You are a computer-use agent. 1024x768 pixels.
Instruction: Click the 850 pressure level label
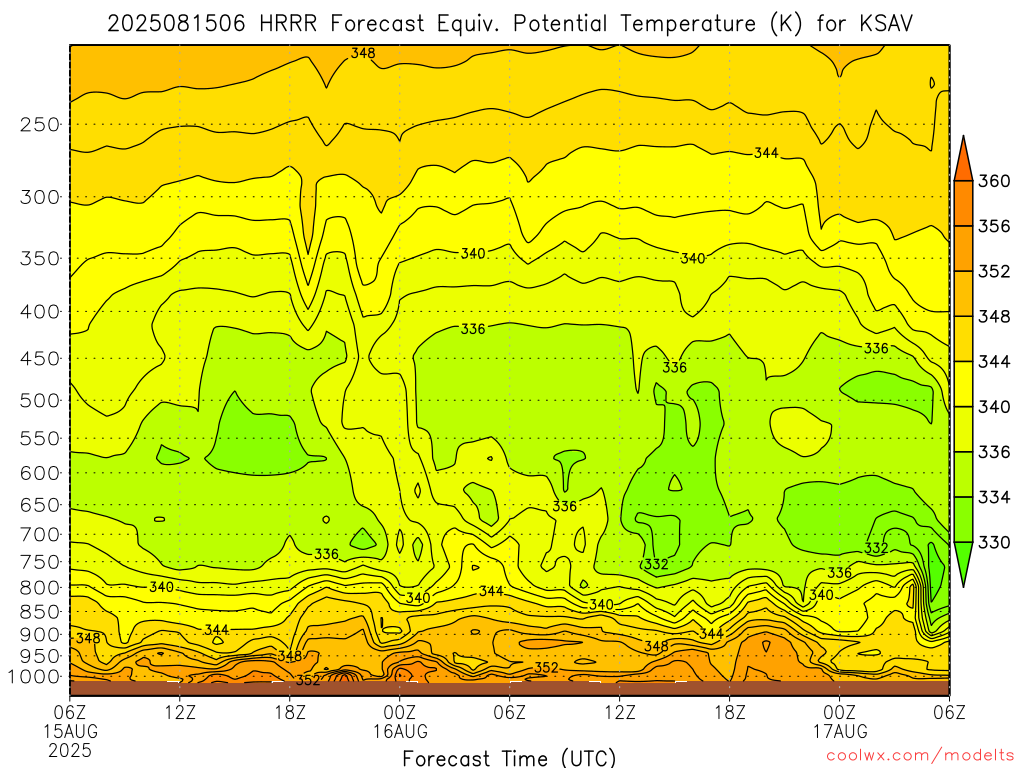40,611
